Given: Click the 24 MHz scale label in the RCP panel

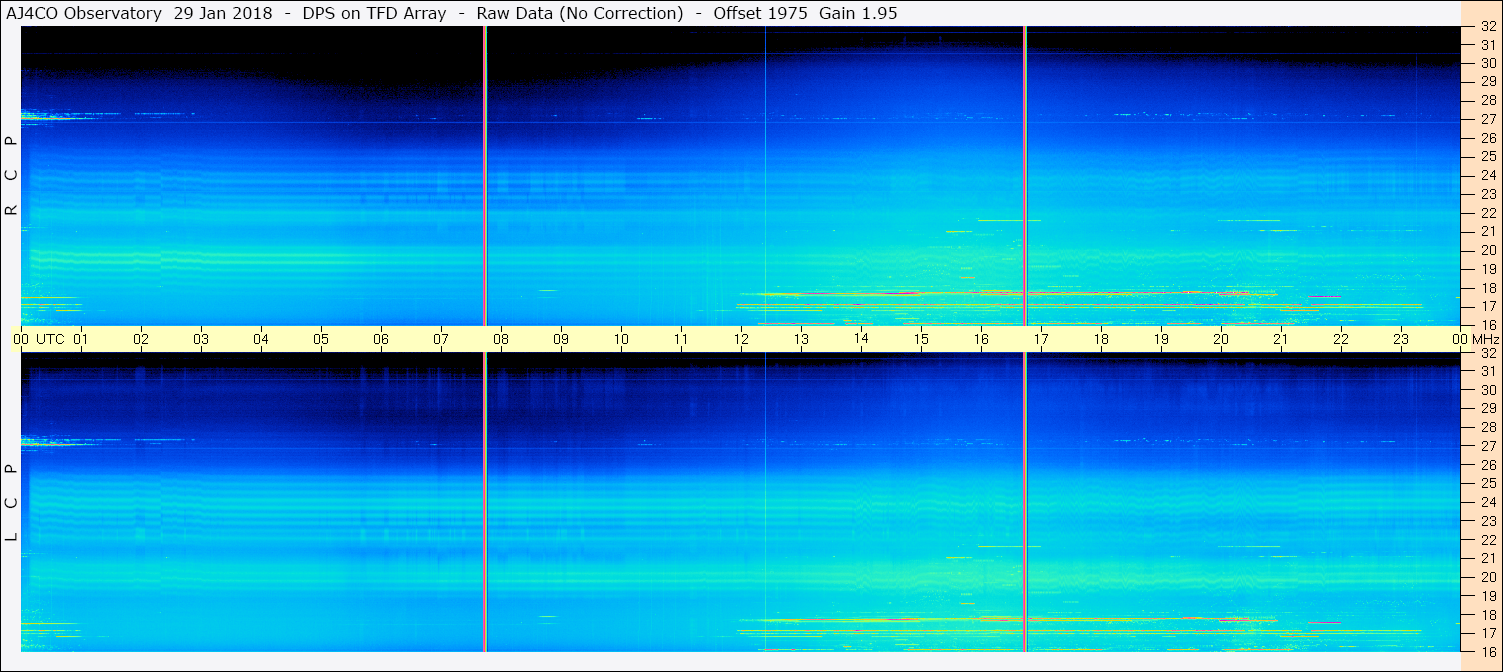Looking at the screenshot, I should tap(1487, 176).
